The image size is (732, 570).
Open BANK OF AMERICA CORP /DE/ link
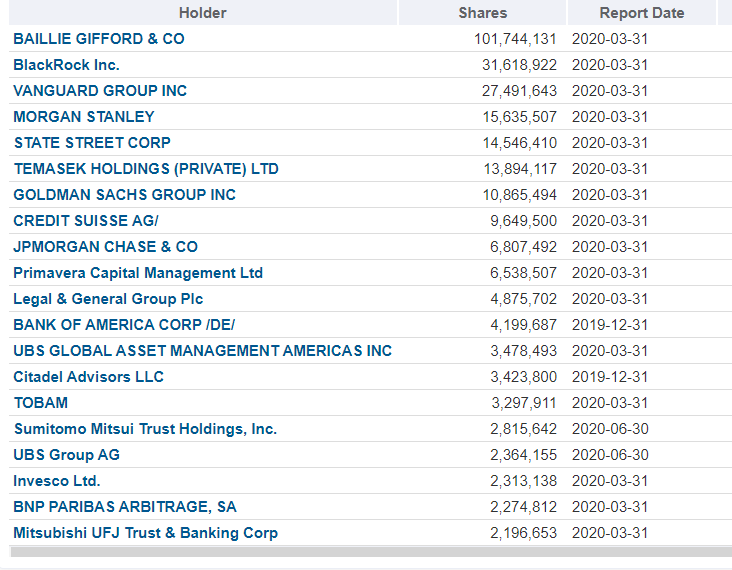pos(124,325)
